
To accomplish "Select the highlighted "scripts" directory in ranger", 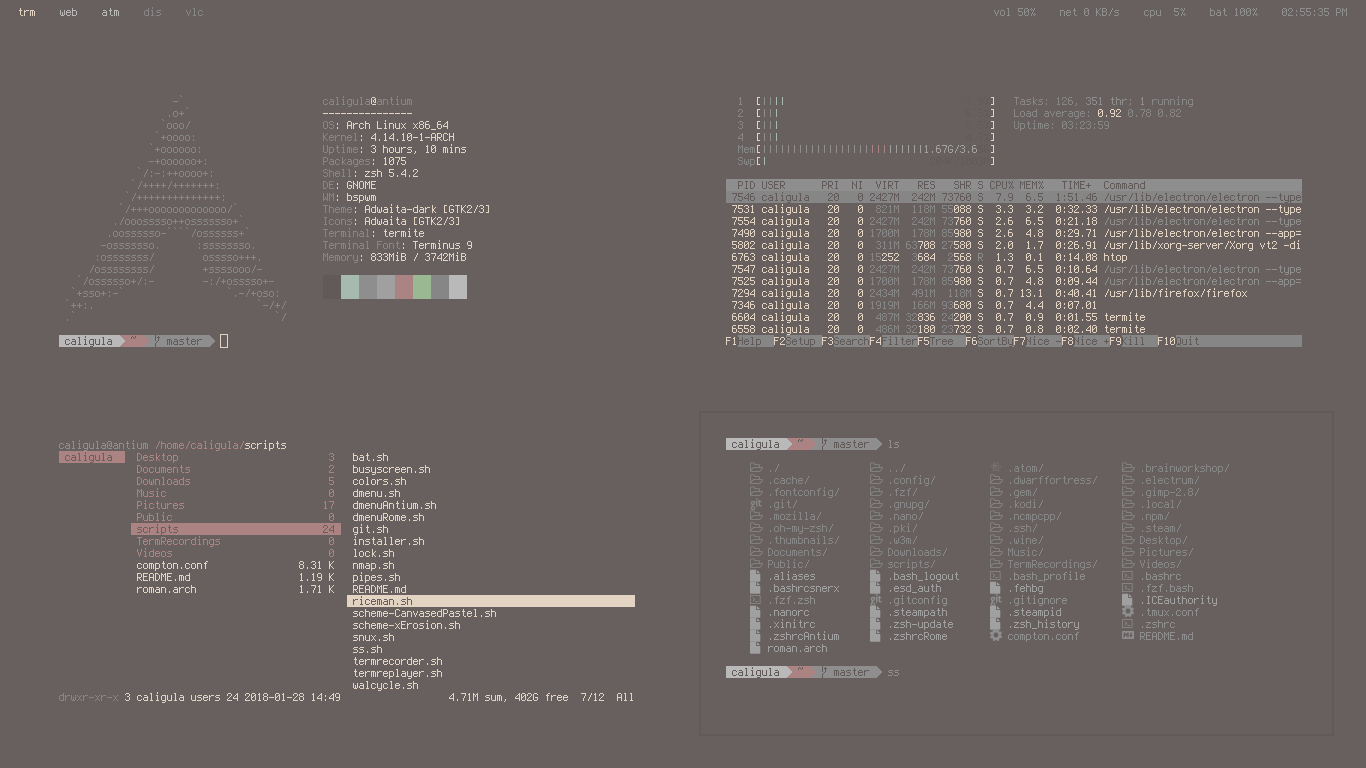I will tap(235, 529).
